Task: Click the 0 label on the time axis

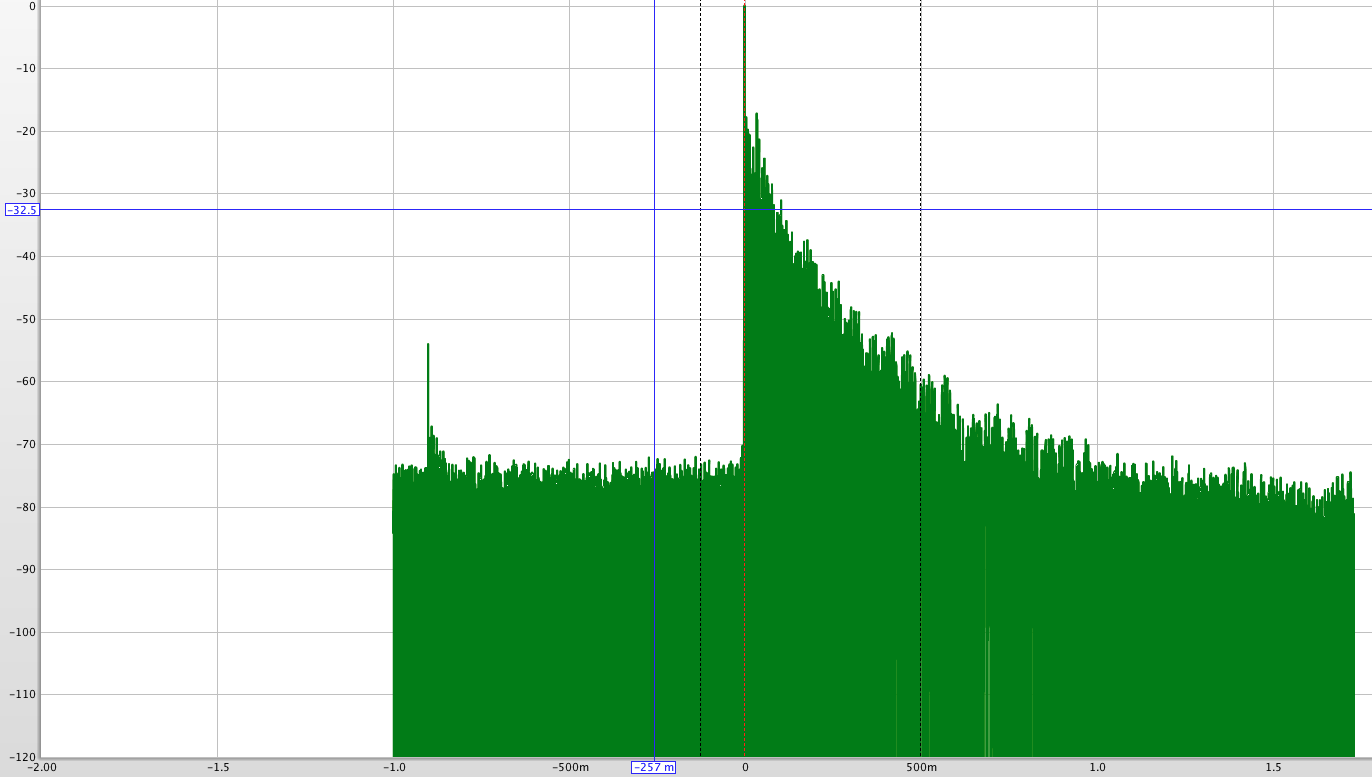Action: coord(744,768)
